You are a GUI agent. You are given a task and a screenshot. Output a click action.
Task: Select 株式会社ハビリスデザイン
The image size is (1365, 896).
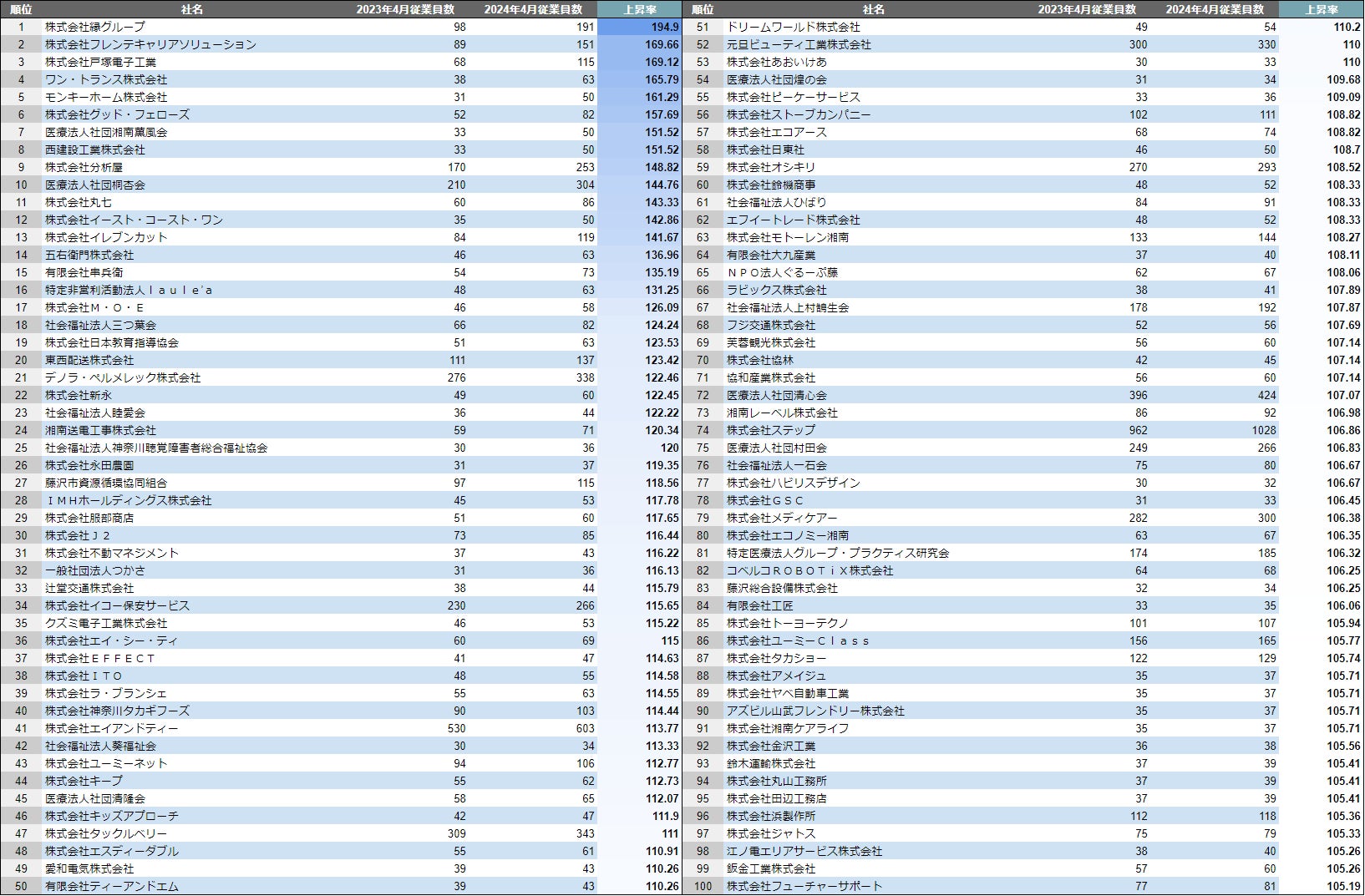click(794, 483)
